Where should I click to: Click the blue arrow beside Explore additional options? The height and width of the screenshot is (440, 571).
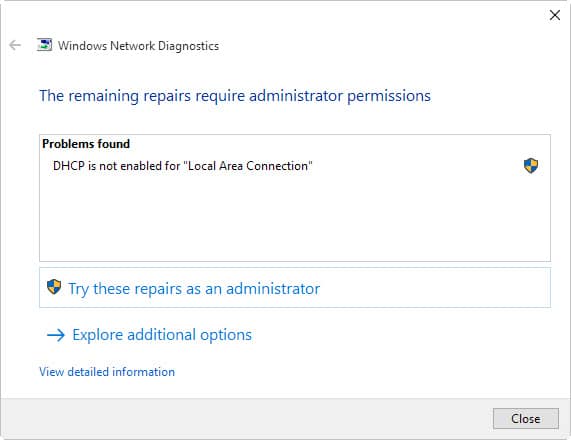[x=56, y=335]
